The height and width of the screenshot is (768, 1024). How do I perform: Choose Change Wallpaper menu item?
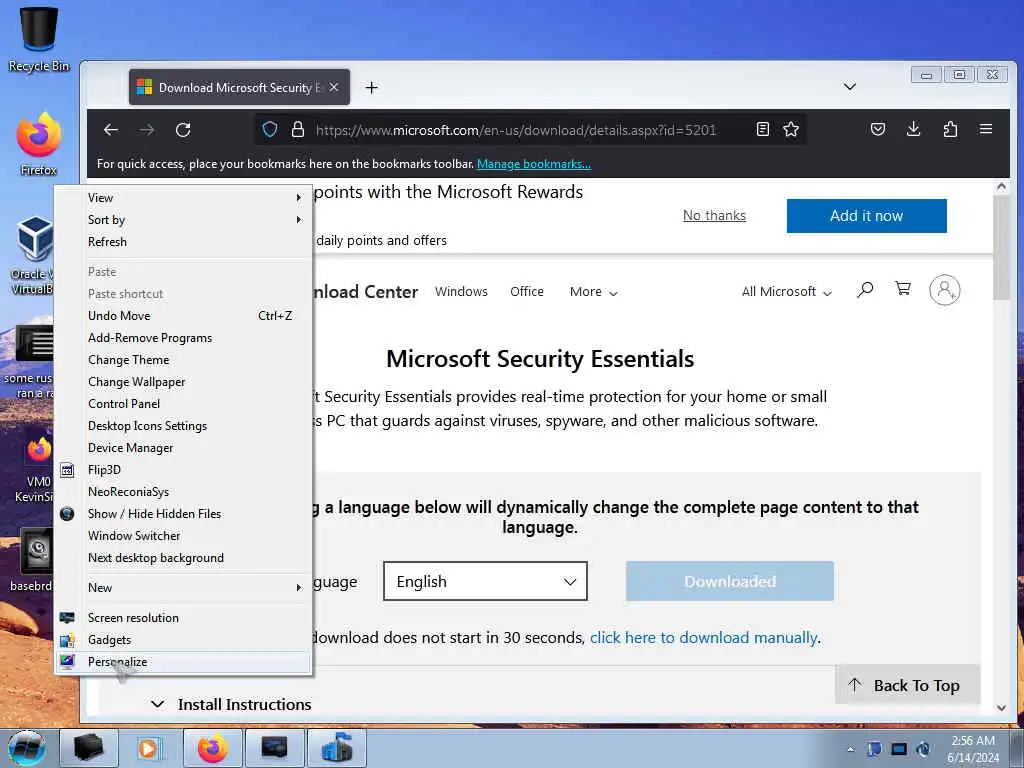click(x=183, y=381)
